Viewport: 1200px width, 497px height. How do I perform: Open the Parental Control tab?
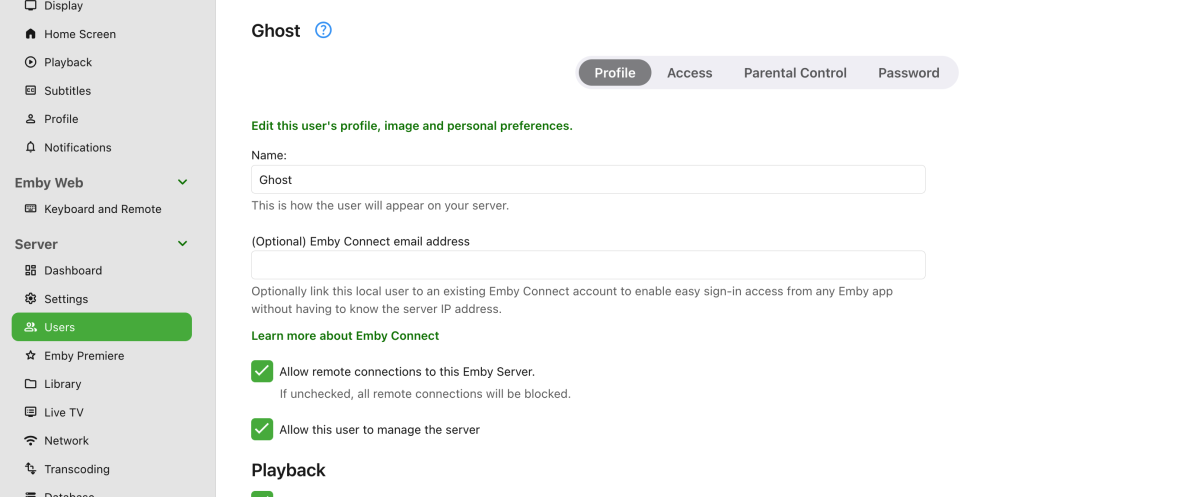pos(795,72)
